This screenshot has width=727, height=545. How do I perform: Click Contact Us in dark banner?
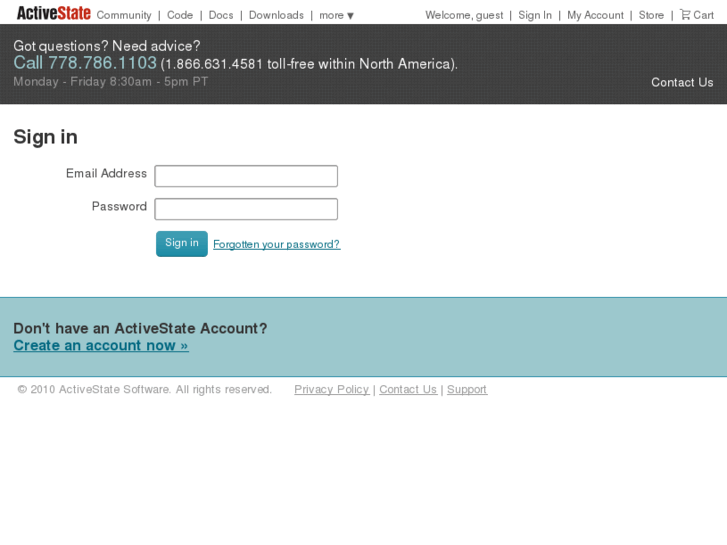[x=682, y=82]
